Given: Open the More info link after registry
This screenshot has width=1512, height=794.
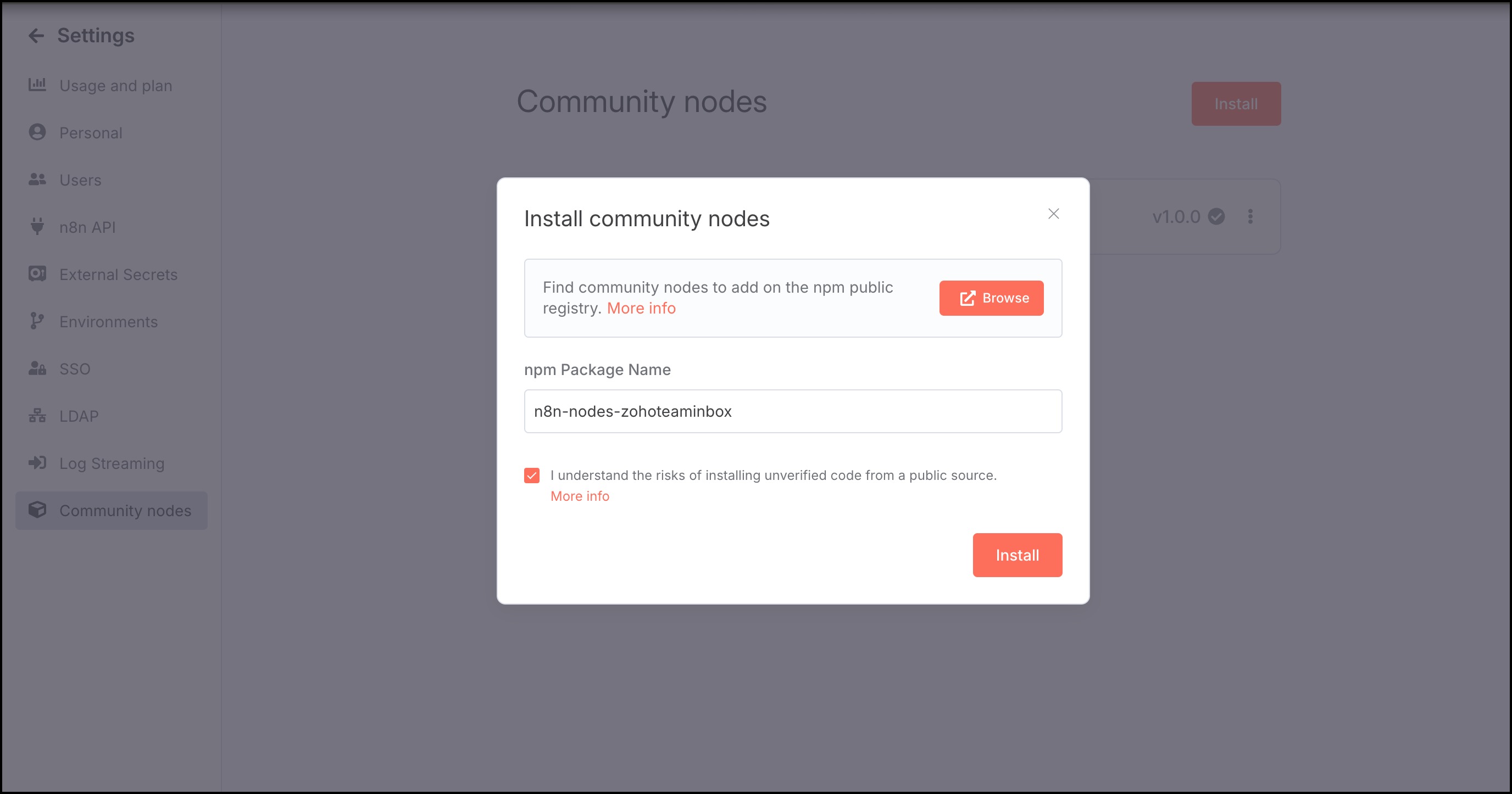Looking at the screenshot, I should 641,309.
